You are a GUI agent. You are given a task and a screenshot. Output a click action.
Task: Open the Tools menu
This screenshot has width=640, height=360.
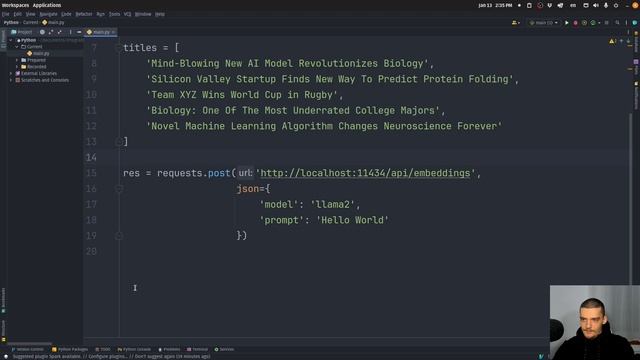(114, 14)
